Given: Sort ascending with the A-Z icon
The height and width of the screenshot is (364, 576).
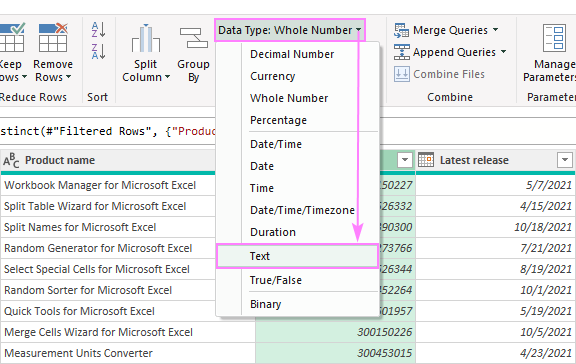Looking at the screenshot, I should pos(98,30).
